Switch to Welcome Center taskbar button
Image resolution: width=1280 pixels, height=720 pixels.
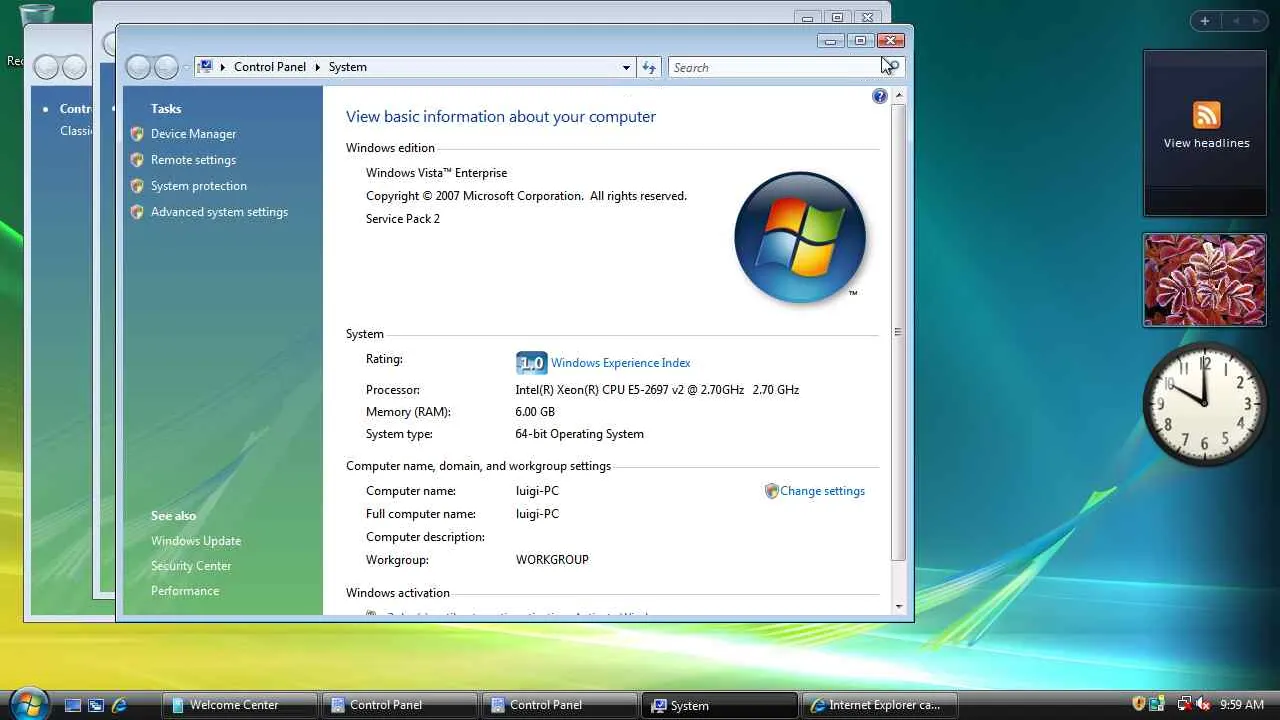tap(239, 705)
